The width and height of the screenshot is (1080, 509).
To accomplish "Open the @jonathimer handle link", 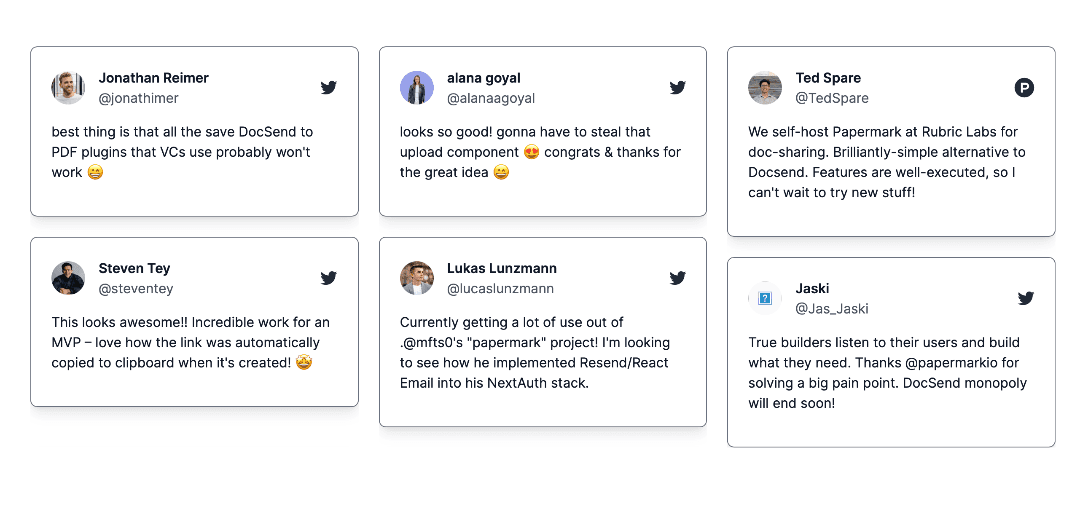I will click(x=139, y=99).
